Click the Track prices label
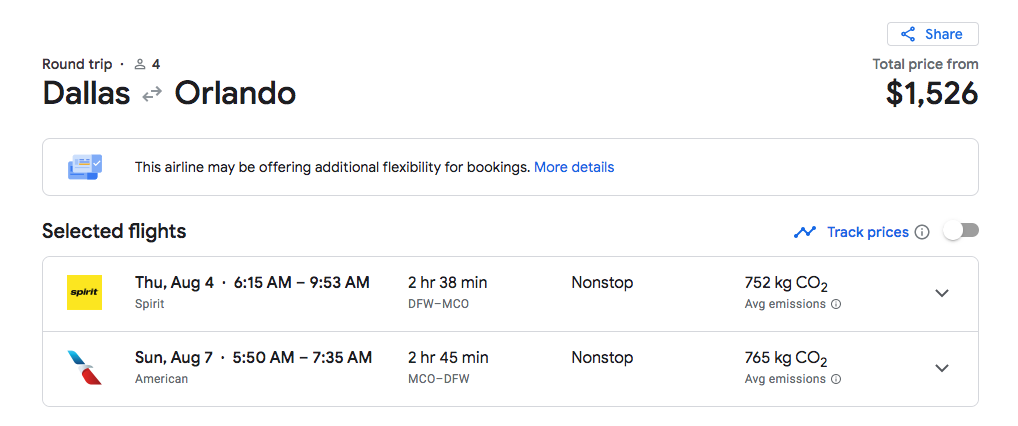 click(x=867, y=232)
